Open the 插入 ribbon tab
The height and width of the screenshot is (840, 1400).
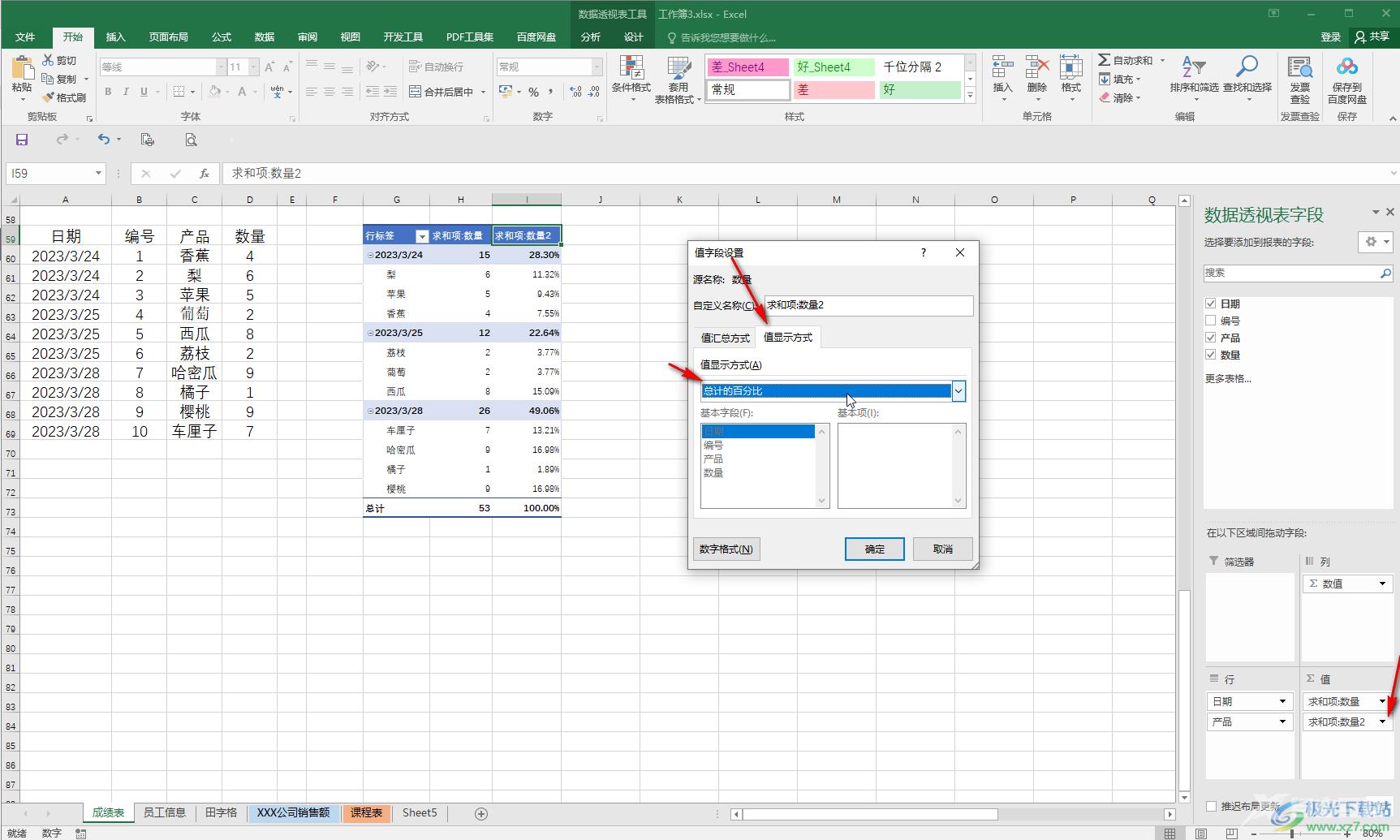coord(116,37)
